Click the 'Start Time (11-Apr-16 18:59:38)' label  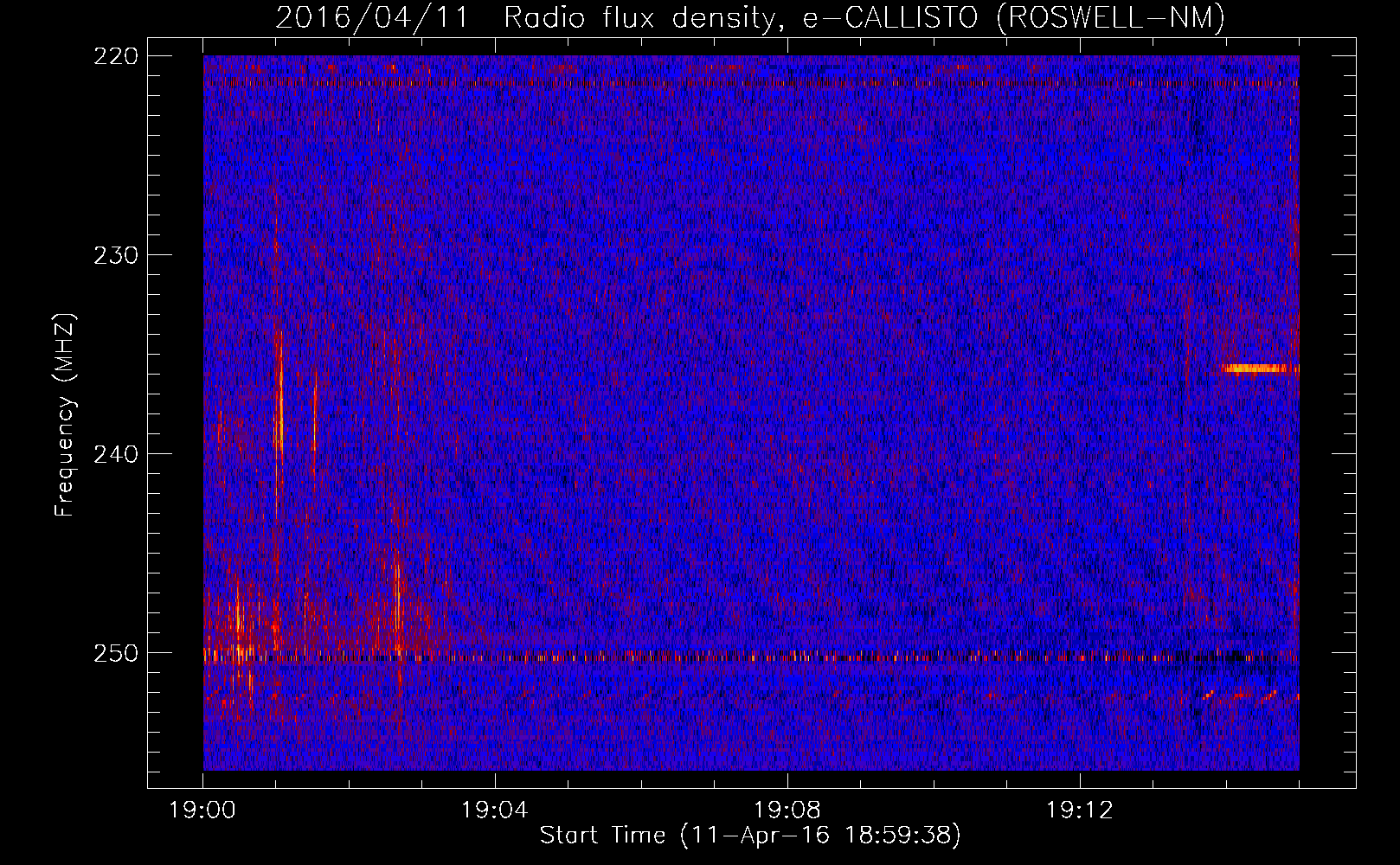point(750,836)
